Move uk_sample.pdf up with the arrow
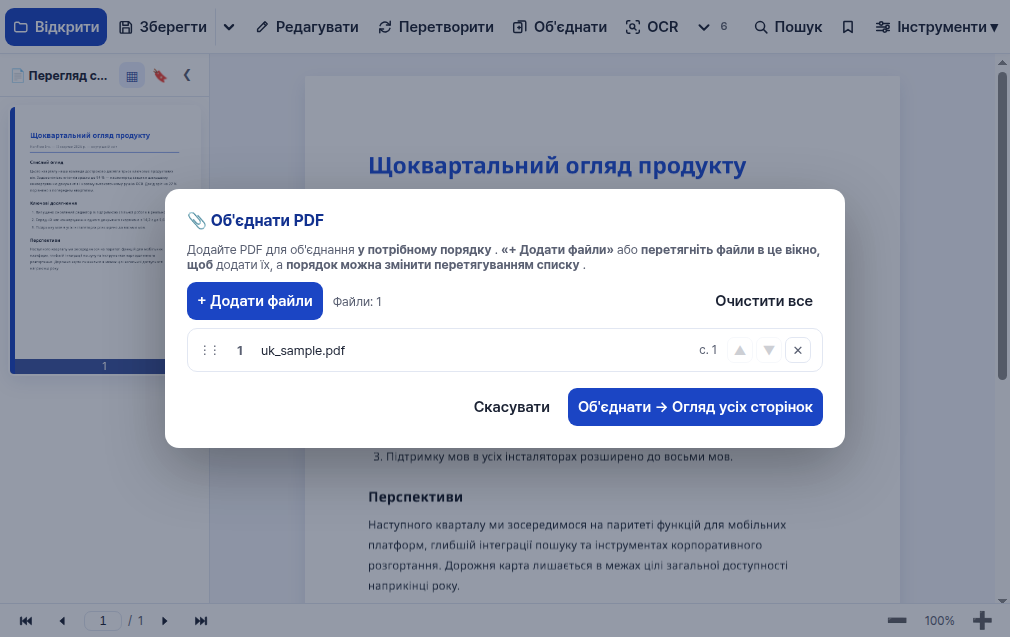The width and height of the screenshot is (1010, 637). (x=740, y=350)
